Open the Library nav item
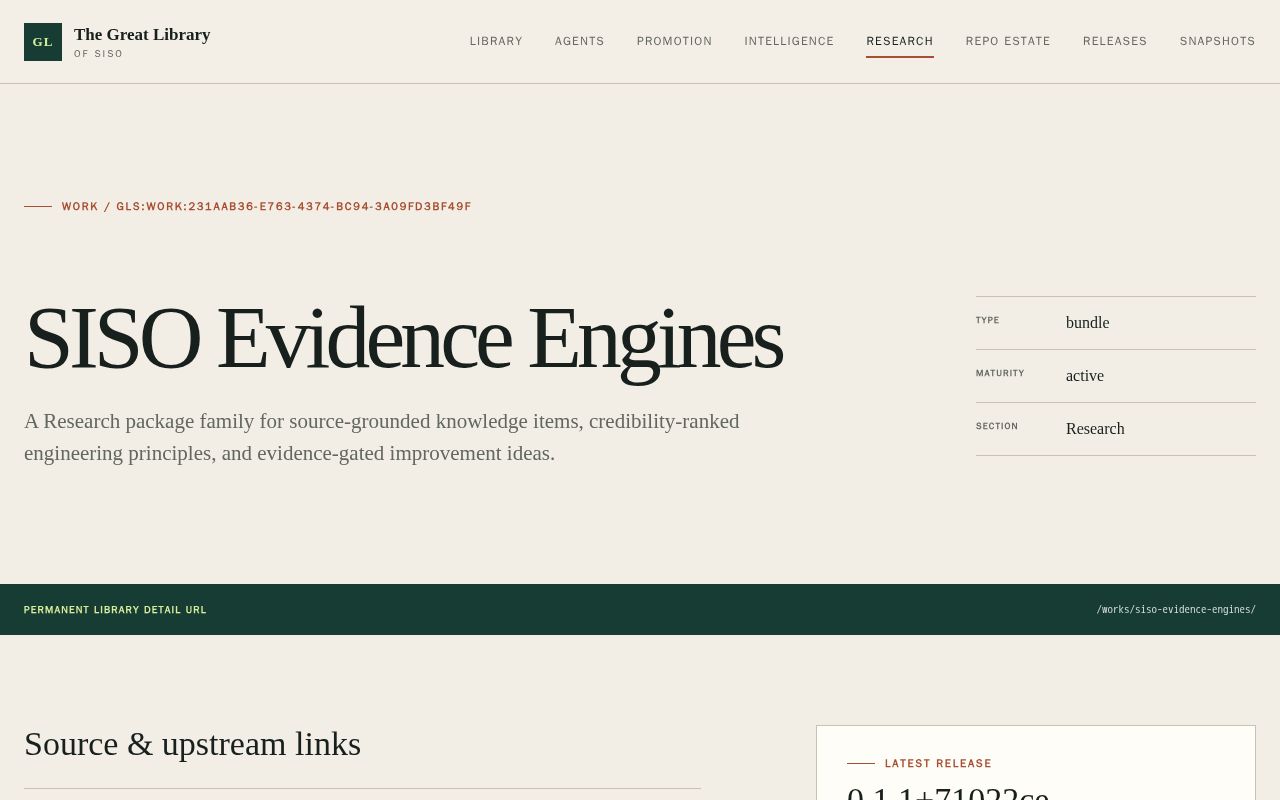1280x800 pixels. (496, 41)
